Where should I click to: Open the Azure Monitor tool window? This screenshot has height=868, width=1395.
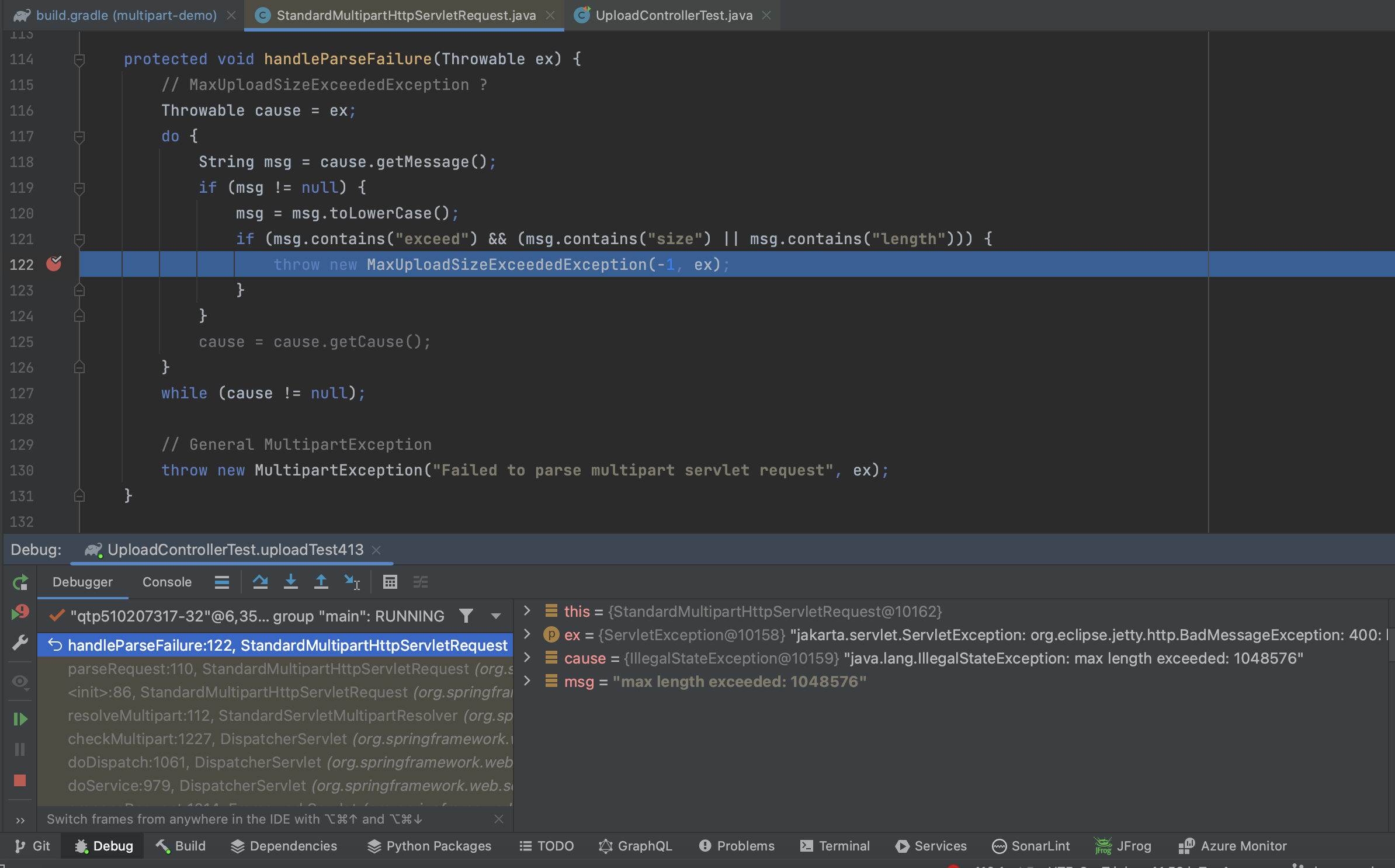[1233, 846]
